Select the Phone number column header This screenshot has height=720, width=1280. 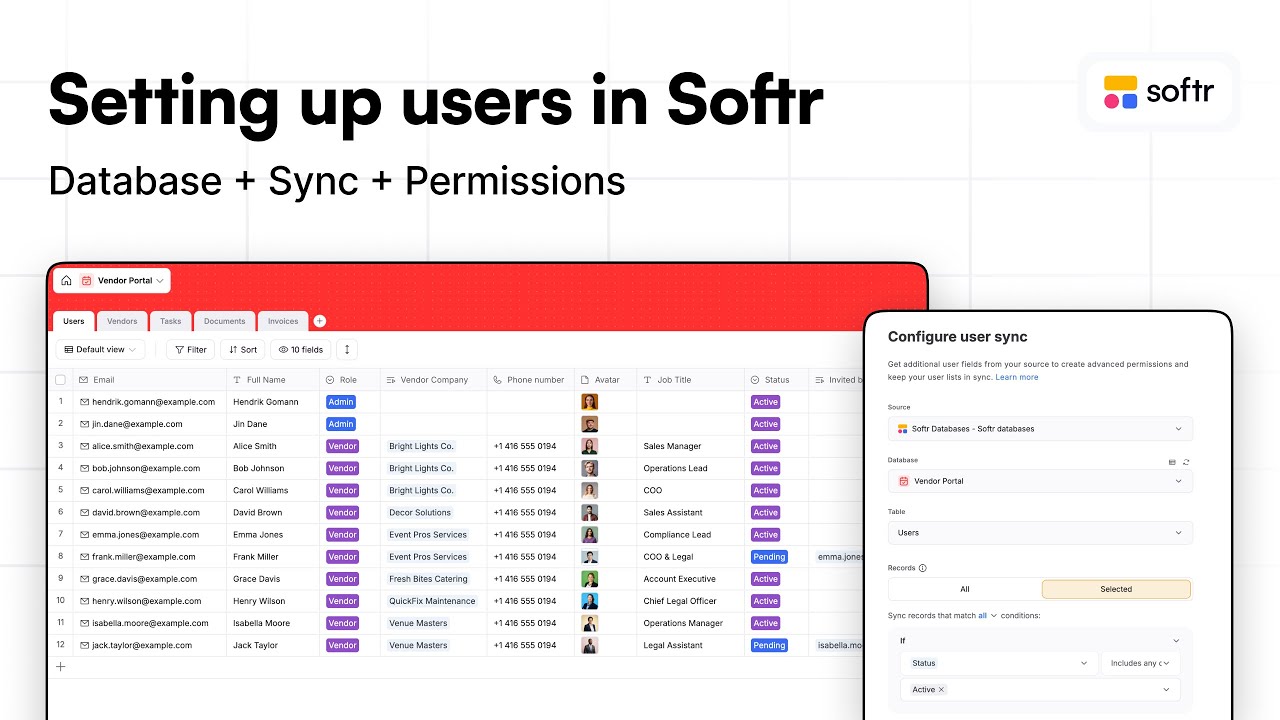coord(530,380)
